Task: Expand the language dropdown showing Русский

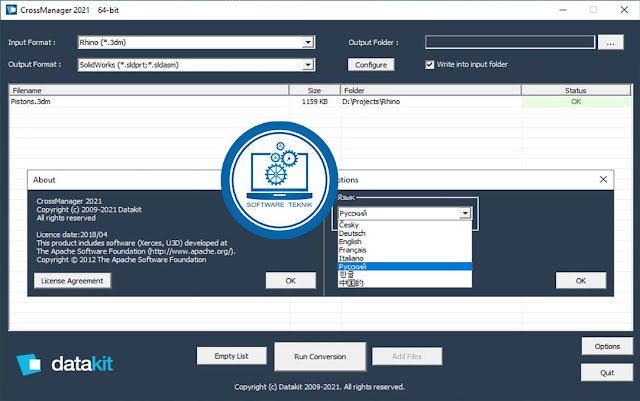Action: point(465,213)
